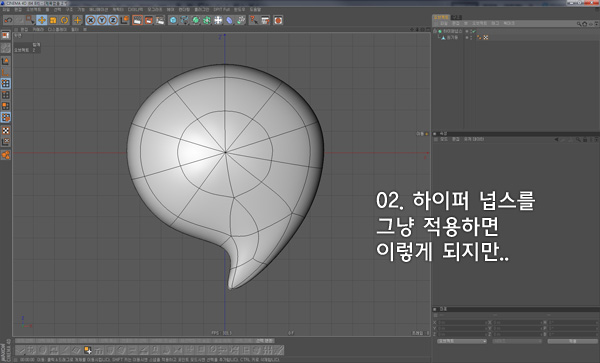This screenshot has width=600, height=363.
Task: Open the green Array modeling objects icon
Action: point(207,20)
